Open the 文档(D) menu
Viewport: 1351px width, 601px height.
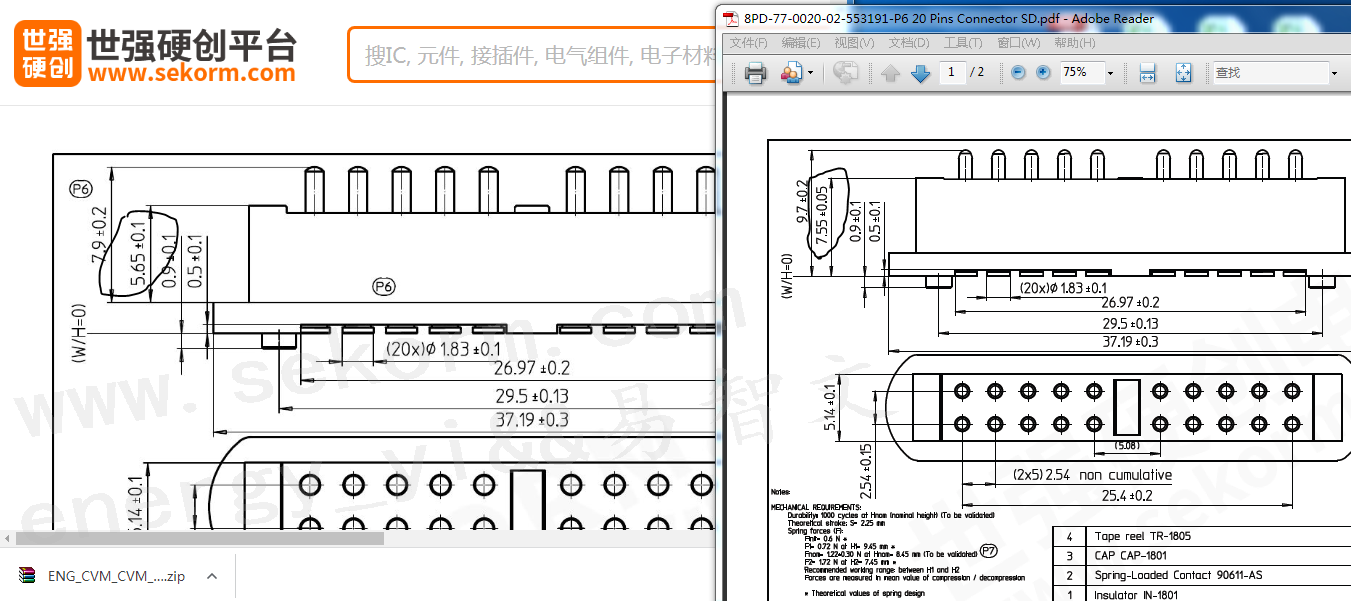[909, 43]
